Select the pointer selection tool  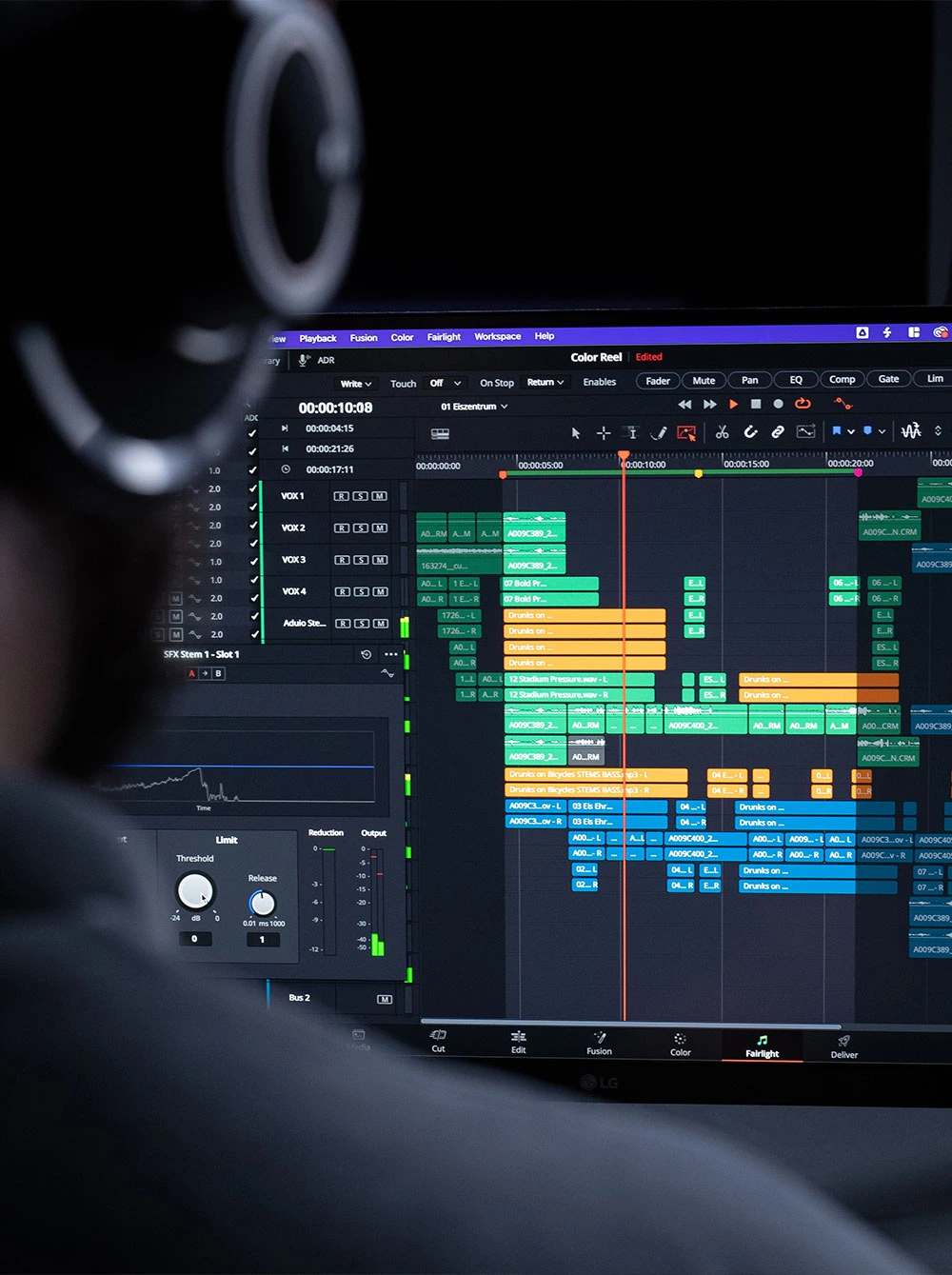pyautogui.click(x=576, y=433)
